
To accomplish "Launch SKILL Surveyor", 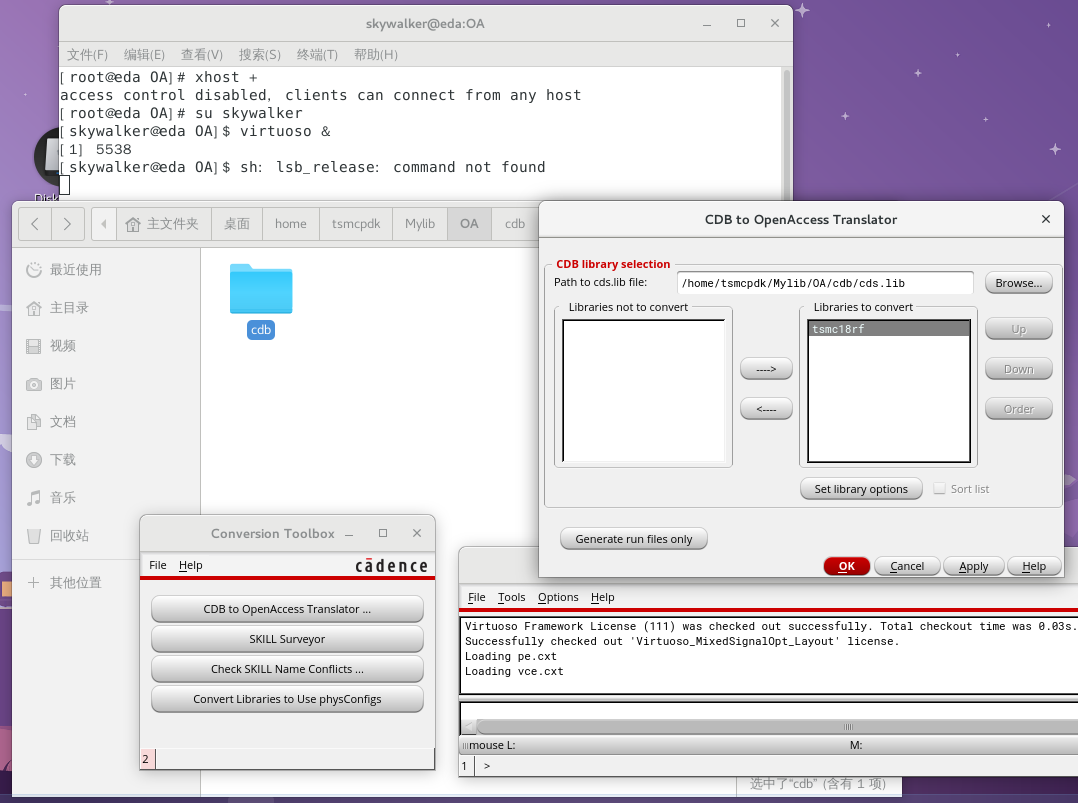I will [x=287, y=639].
